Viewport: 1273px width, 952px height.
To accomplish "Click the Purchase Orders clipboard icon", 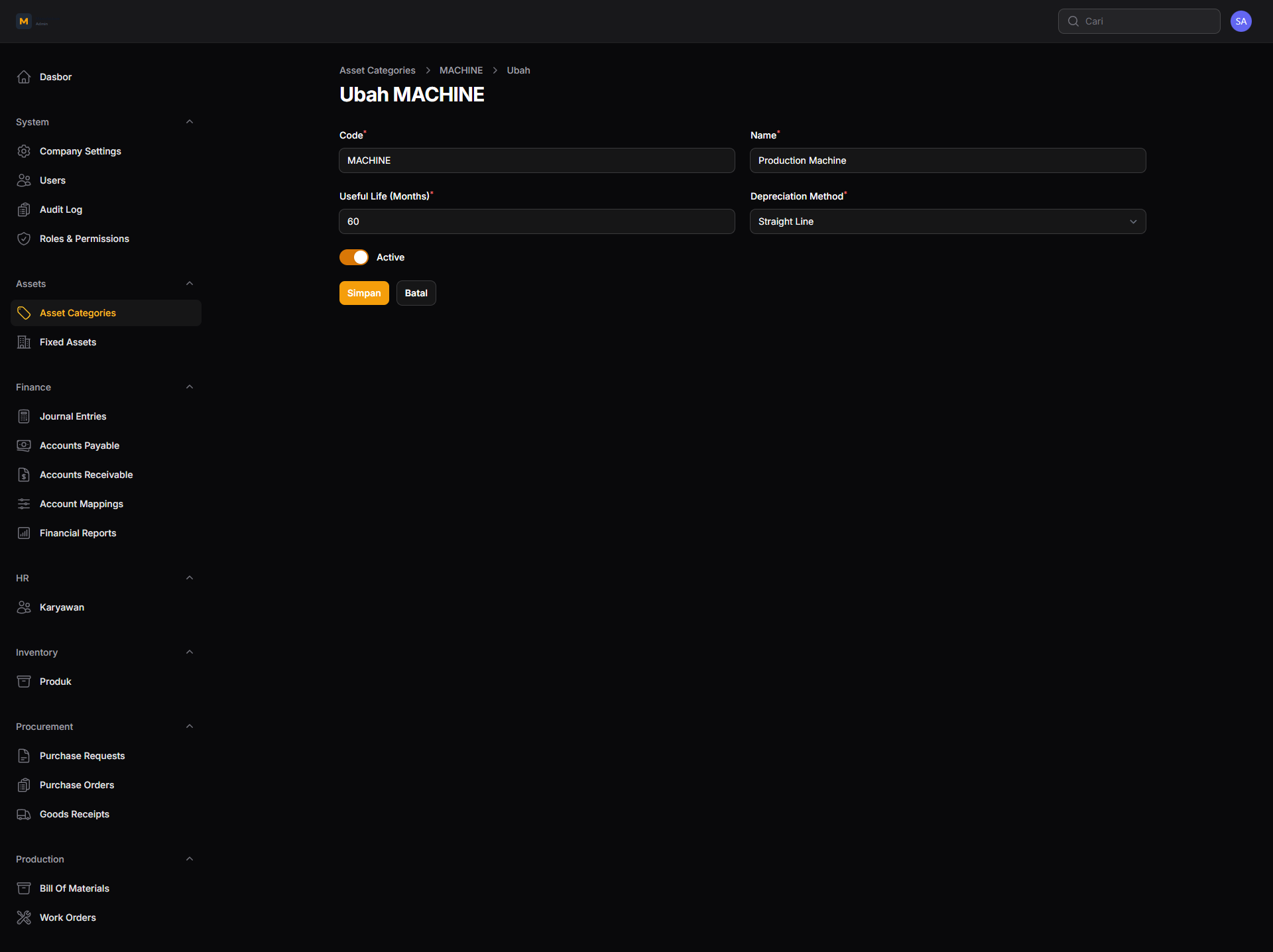I will 24,785.
